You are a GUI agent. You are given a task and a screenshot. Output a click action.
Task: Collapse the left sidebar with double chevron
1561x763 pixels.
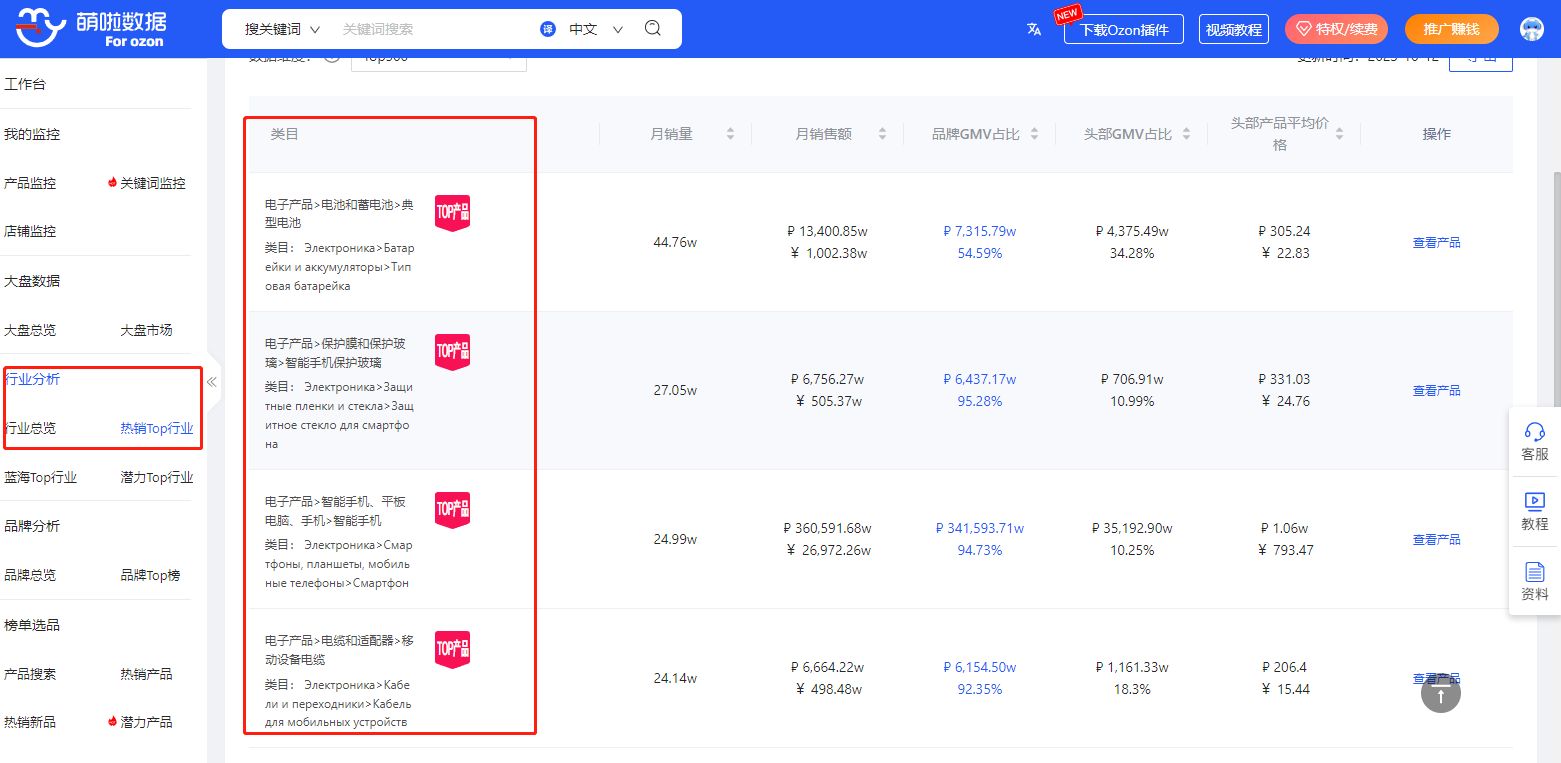(x=212, y=382)
